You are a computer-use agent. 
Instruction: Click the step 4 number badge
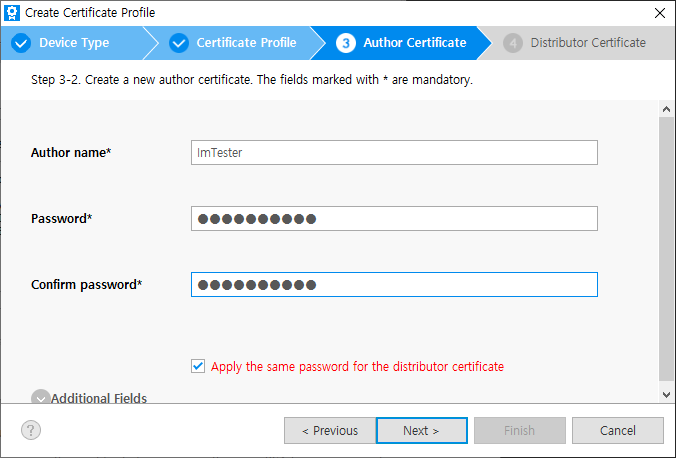click(x=513, y=43)
